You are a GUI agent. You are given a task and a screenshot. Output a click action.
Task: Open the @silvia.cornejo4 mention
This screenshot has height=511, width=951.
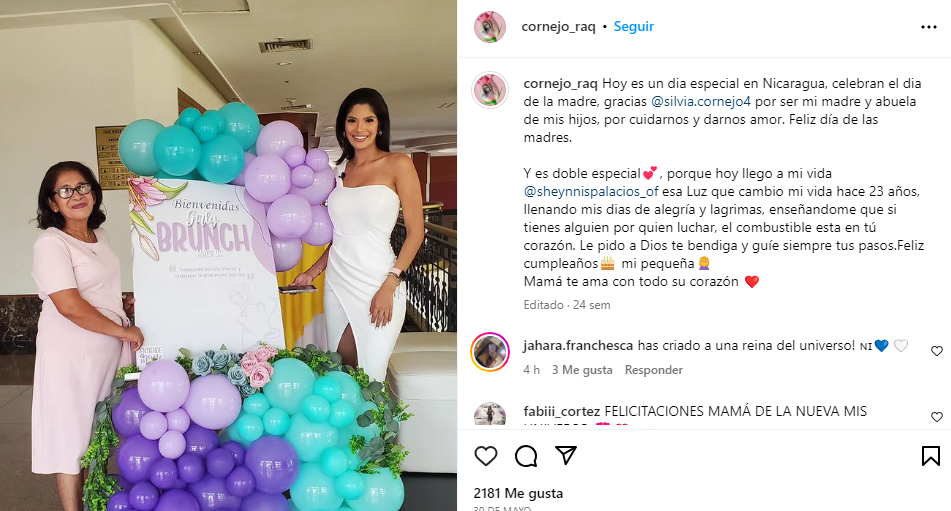(x=701, y=101)
